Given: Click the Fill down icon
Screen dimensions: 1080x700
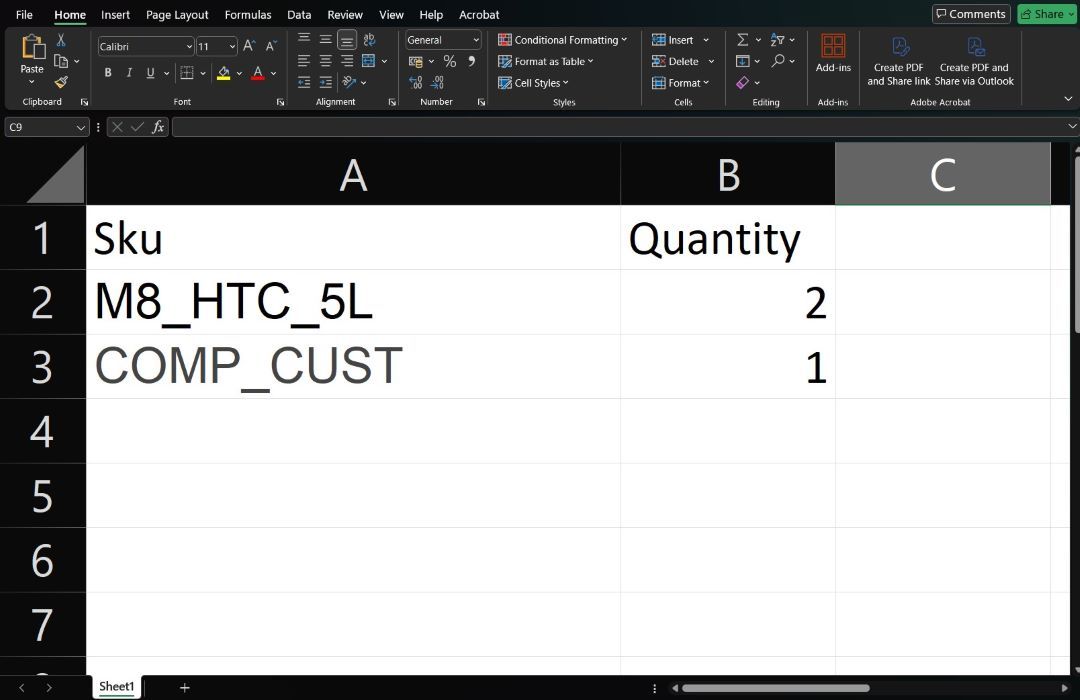Looking at the screenshot, I should pyautogui.click(x=742, y=61).
